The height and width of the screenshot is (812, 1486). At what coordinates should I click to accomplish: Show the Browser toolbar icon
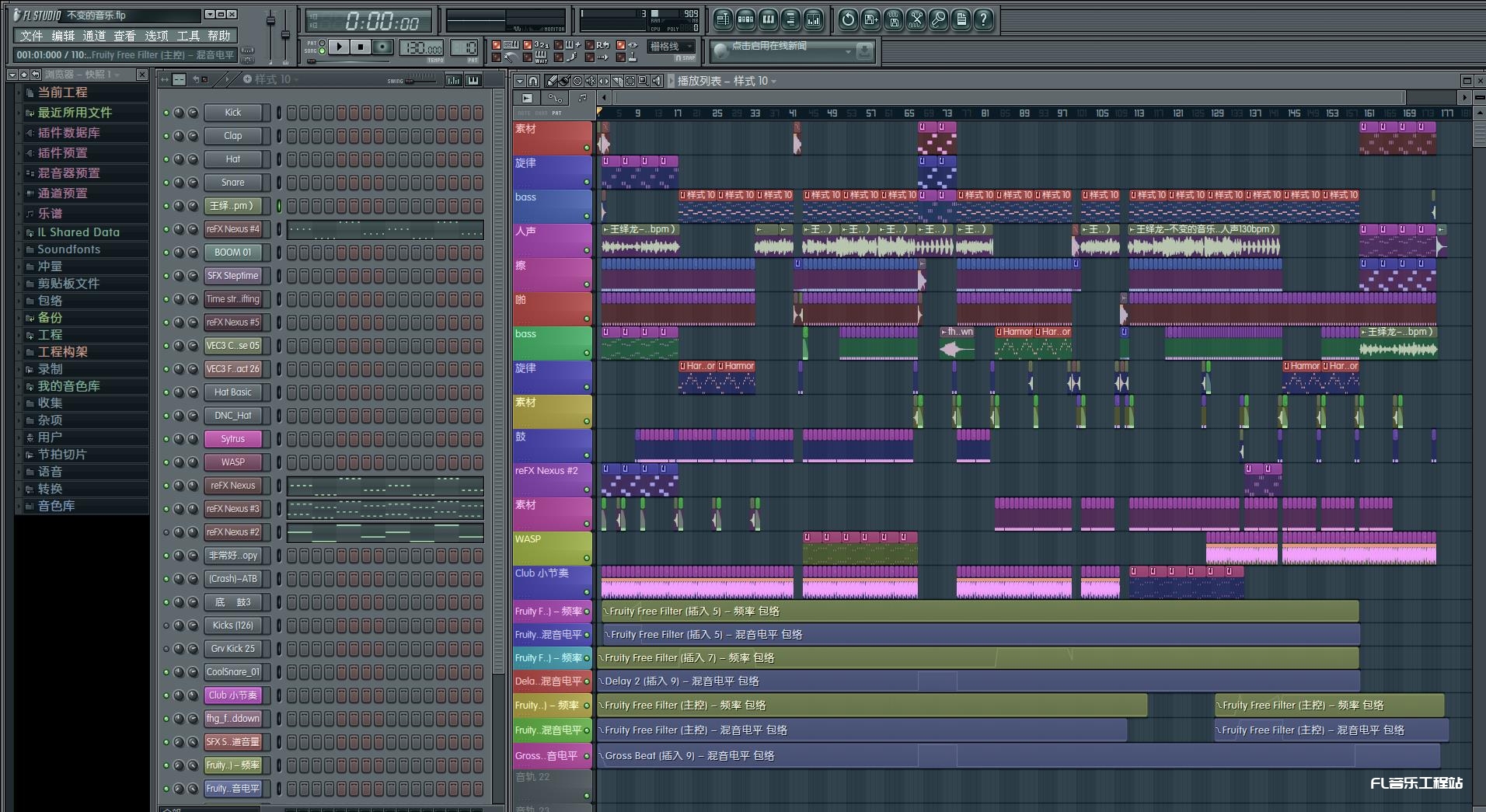pyautogui.click(x=790, y=19)
